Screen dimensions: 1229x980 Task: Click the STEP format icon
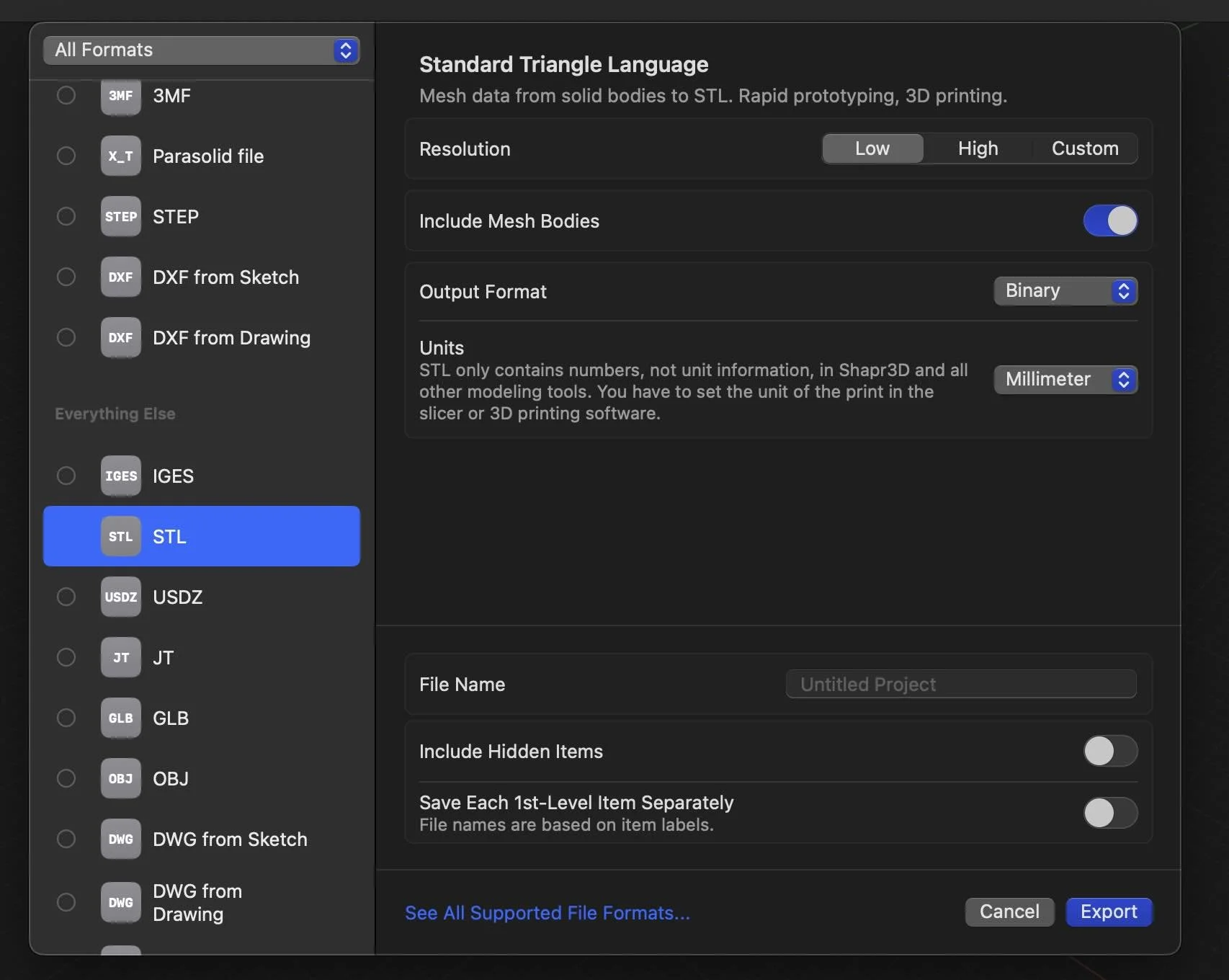pos(120,217)
